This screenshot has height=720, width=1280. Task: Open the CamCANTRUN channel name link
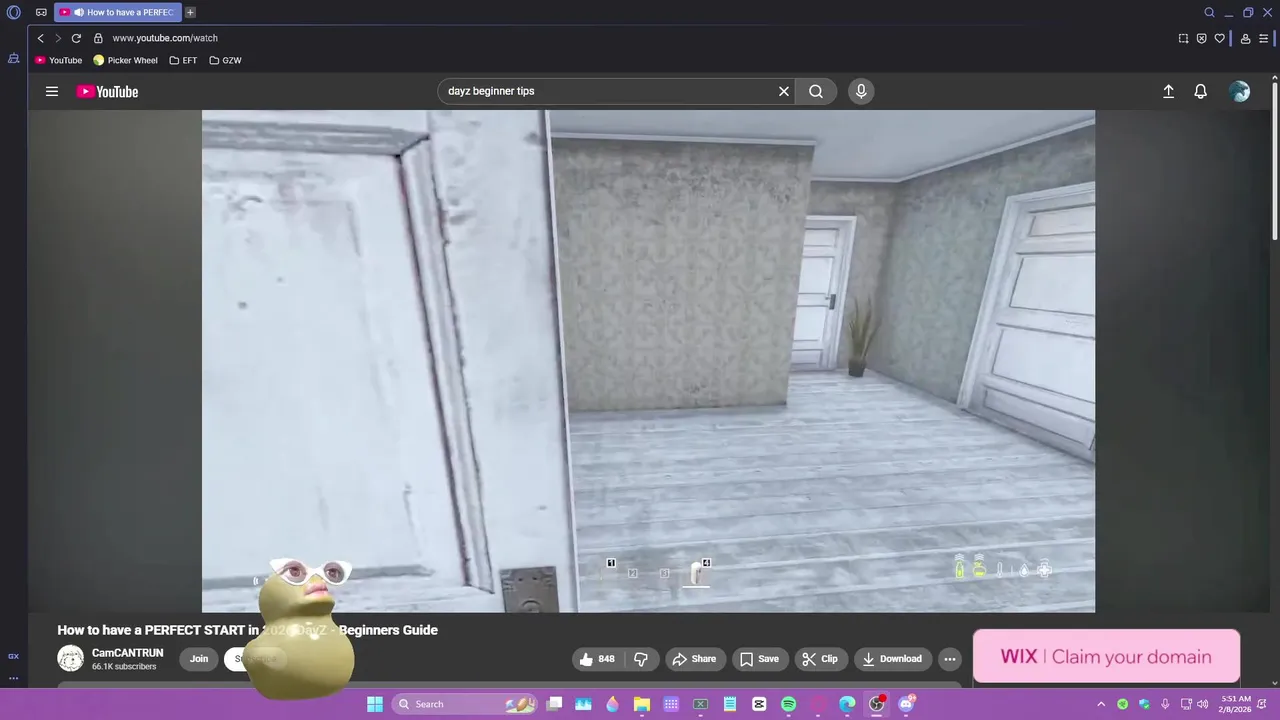pos(127,653)
